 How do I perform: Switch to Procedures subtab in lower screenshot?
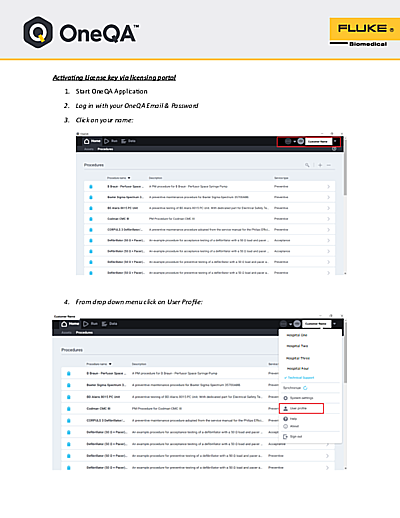click(84, 332)
